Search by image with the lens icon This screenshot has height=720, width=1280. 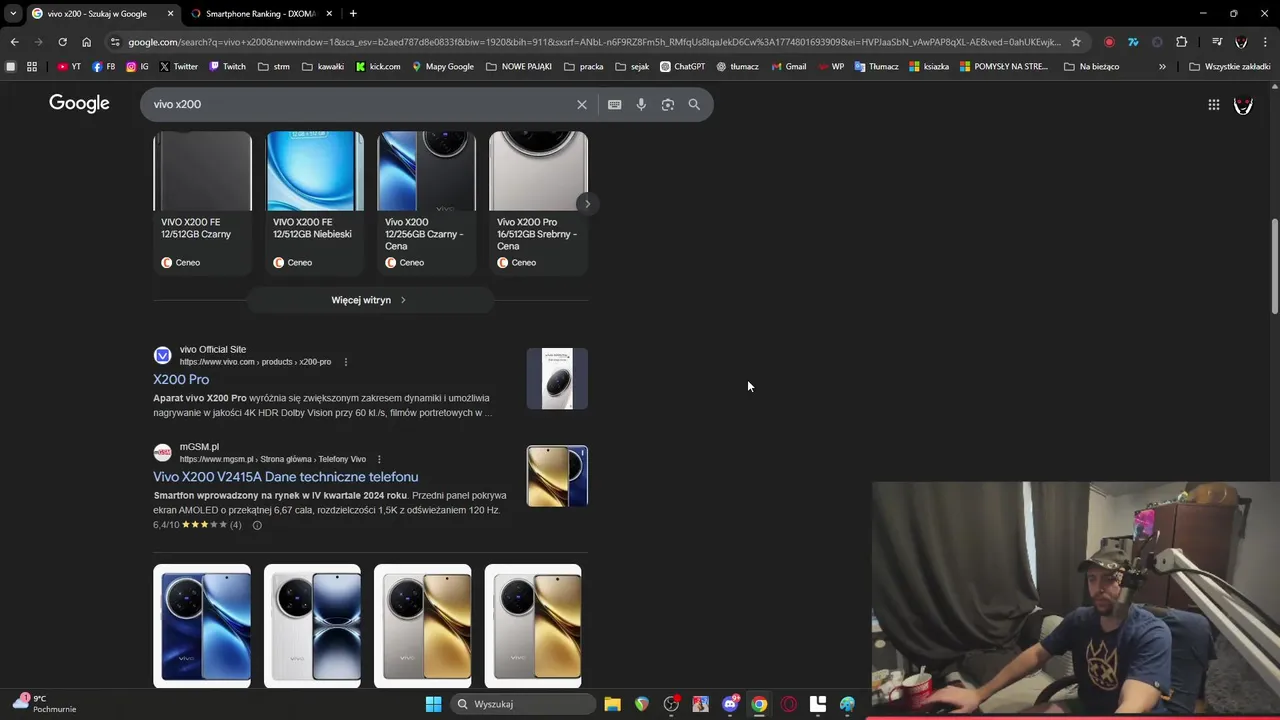tap(667, 104)
